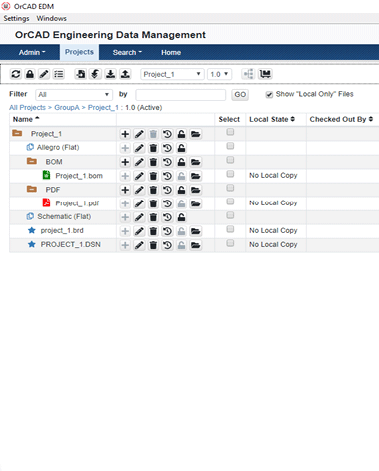
Task: Click the pencil icon in the PROJECT_1.DSN row
Action: 139,245
